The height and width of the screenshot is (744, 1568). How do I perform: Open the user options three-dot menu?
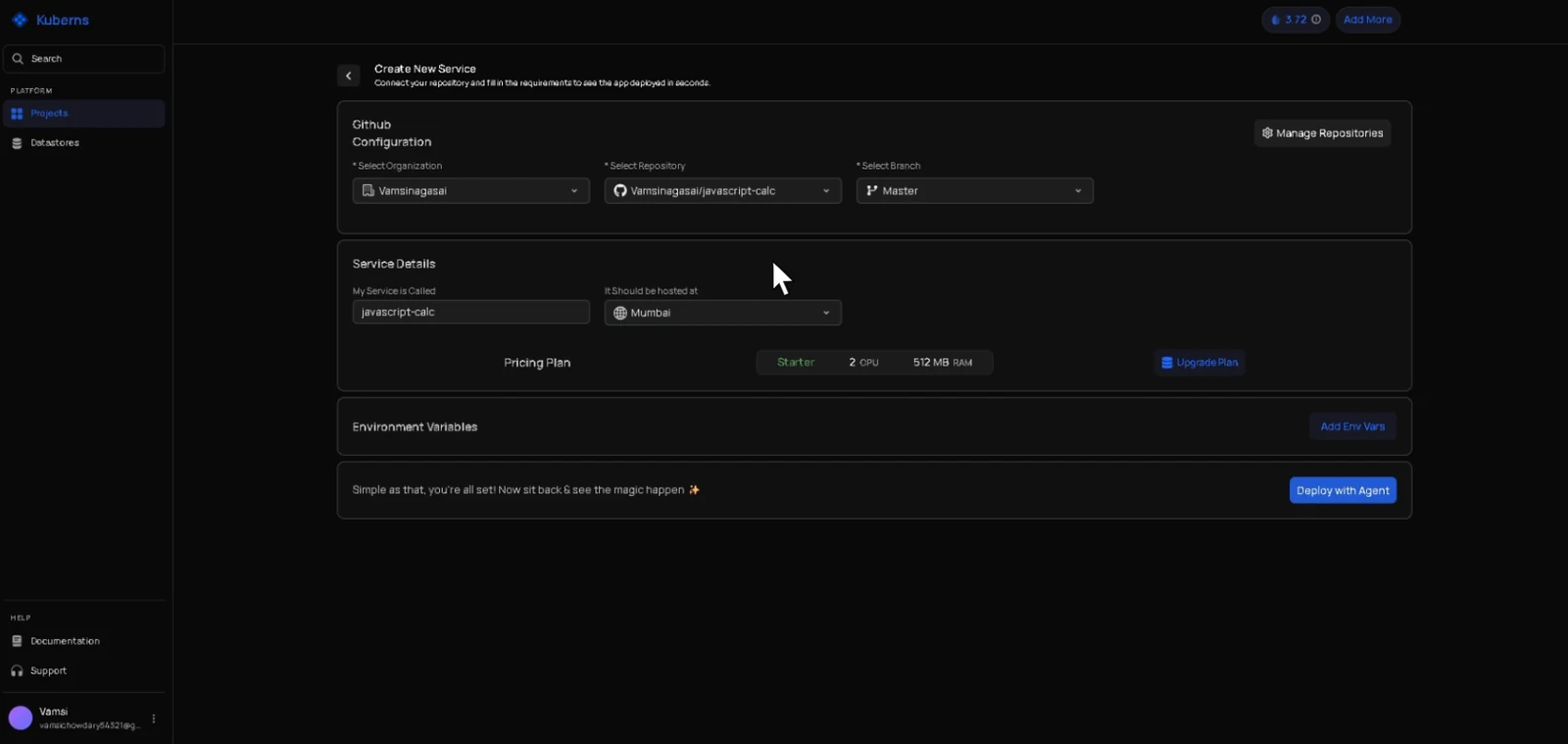[154, 719]
